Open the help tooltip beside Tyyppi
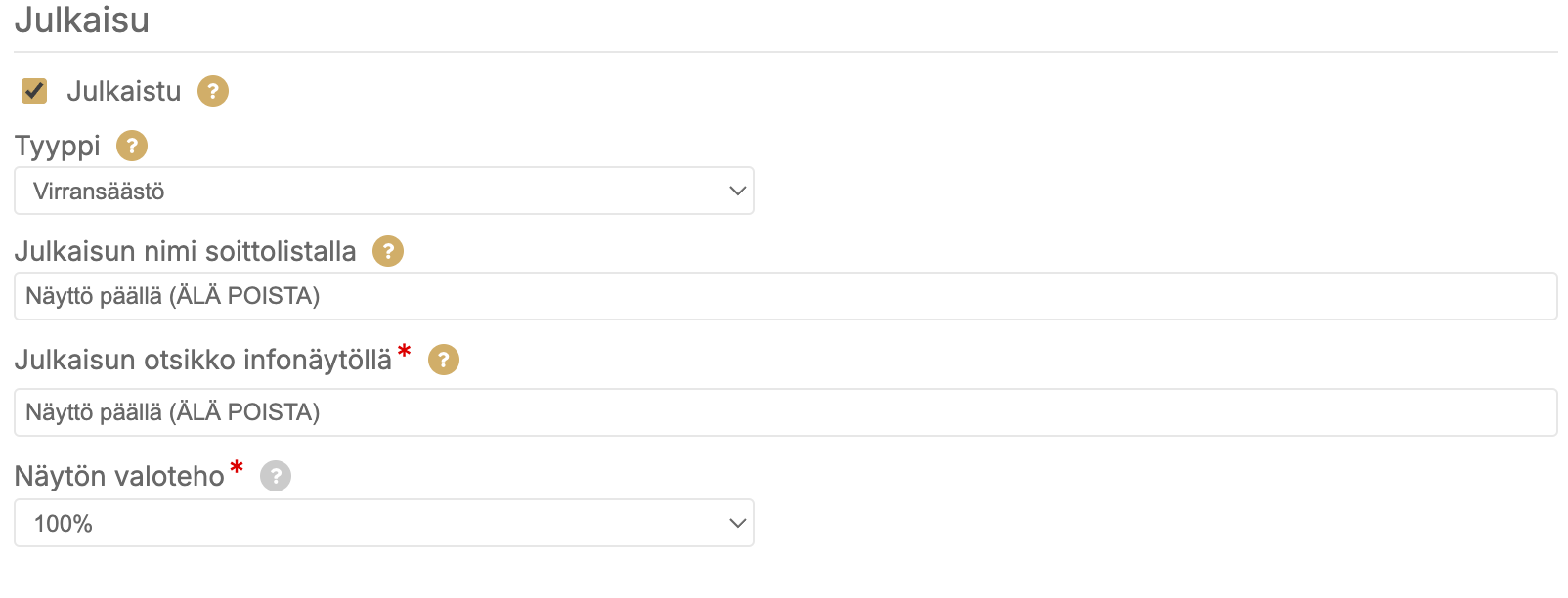This screenshot has width=1568, height=598. click(x=132, y=146)
